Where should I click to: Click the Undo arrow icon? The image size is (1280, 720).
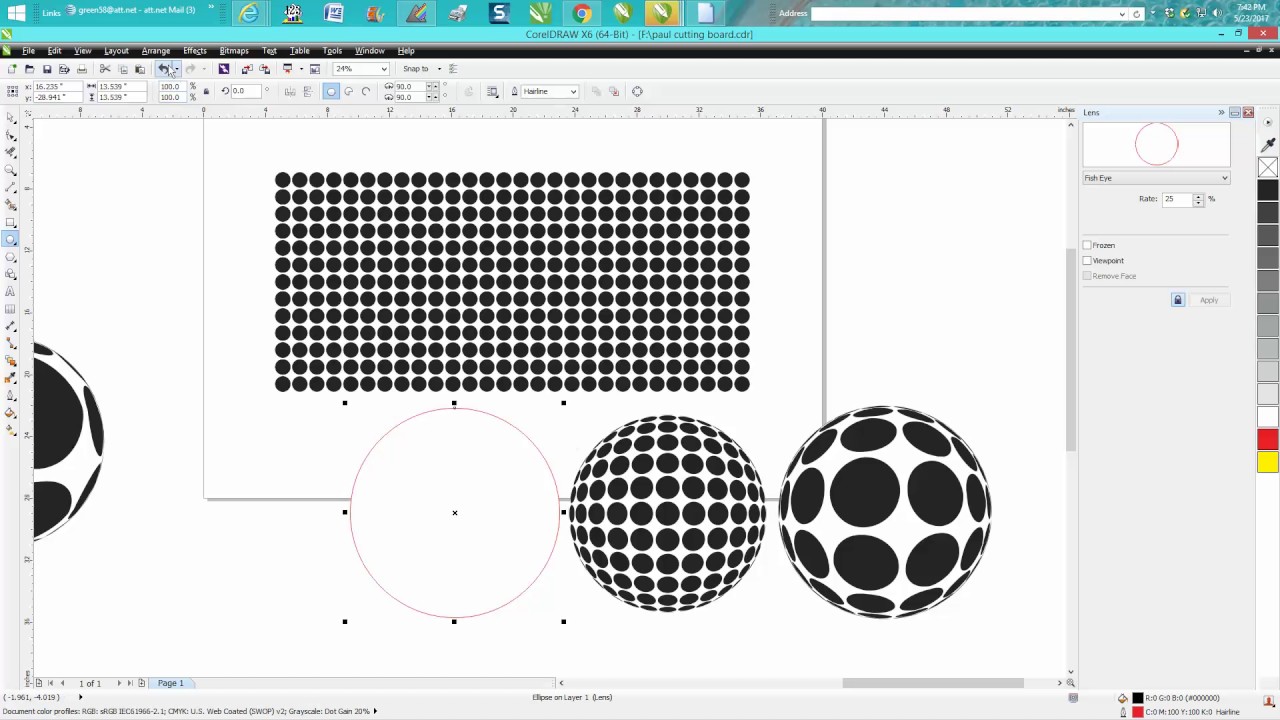pyautogui.click(x=163, y=69)
